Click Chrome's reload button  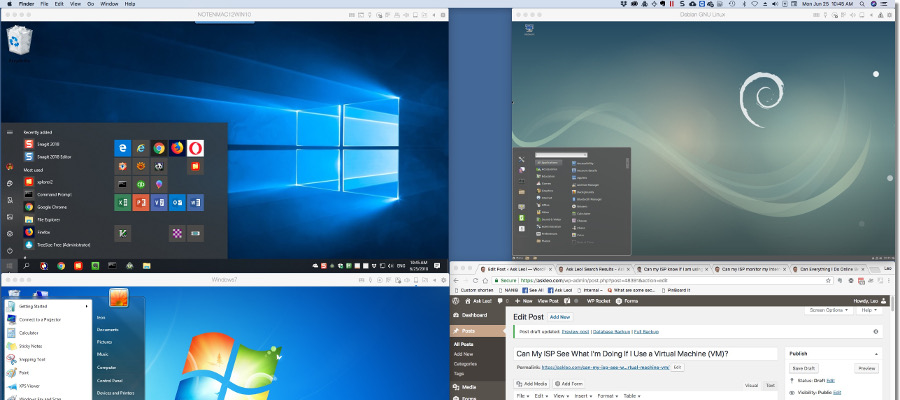[x=475, y=281]
